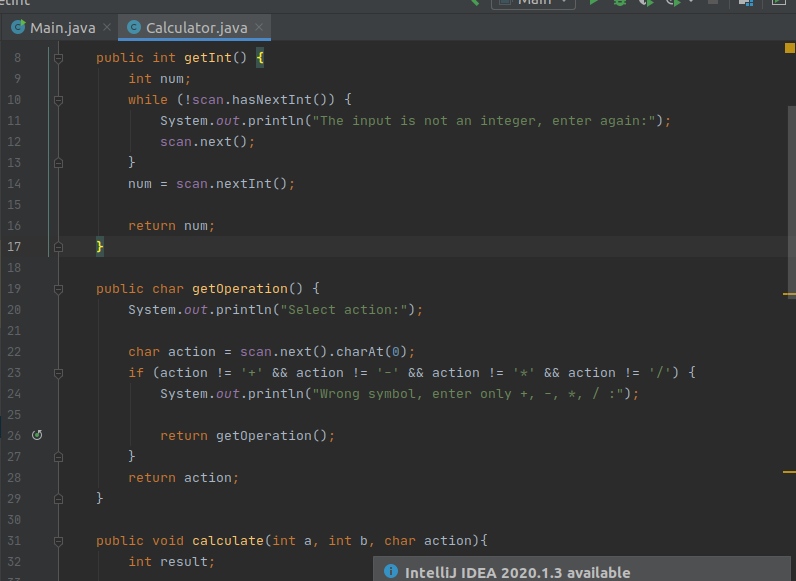Click hasNextInt in the while condition
This screenshot has height=581, width=796.
pos(272,100)
